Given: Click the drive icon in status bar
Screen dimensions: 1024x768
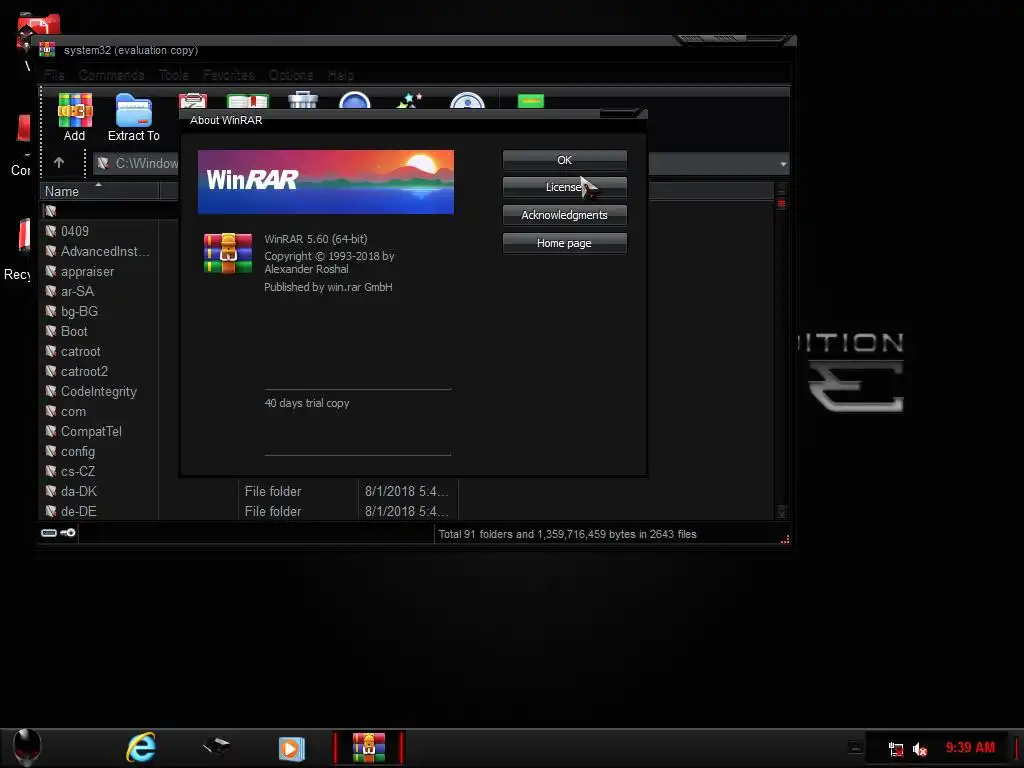Looking at the screenshot, I should coord(48,533).
